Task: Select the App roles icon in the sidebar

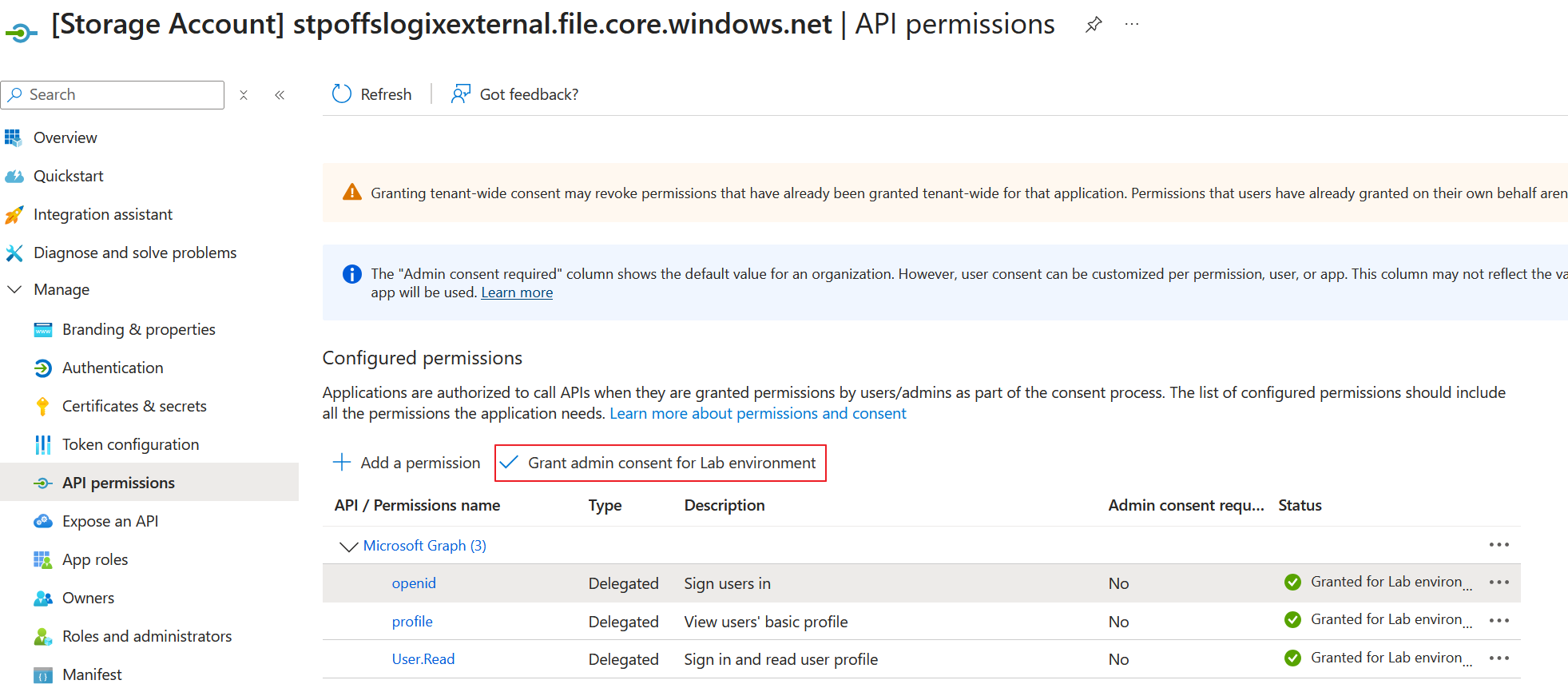Action: 43,559
